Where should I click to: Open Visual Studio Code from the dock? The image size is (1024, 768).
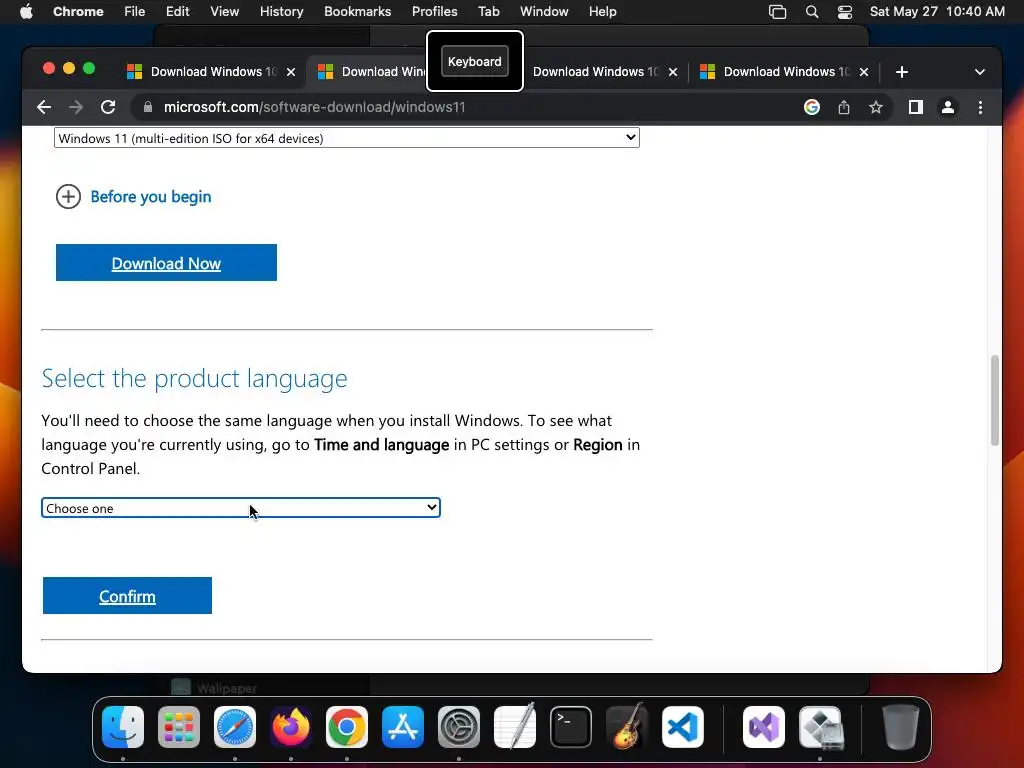tap(682, 727)
